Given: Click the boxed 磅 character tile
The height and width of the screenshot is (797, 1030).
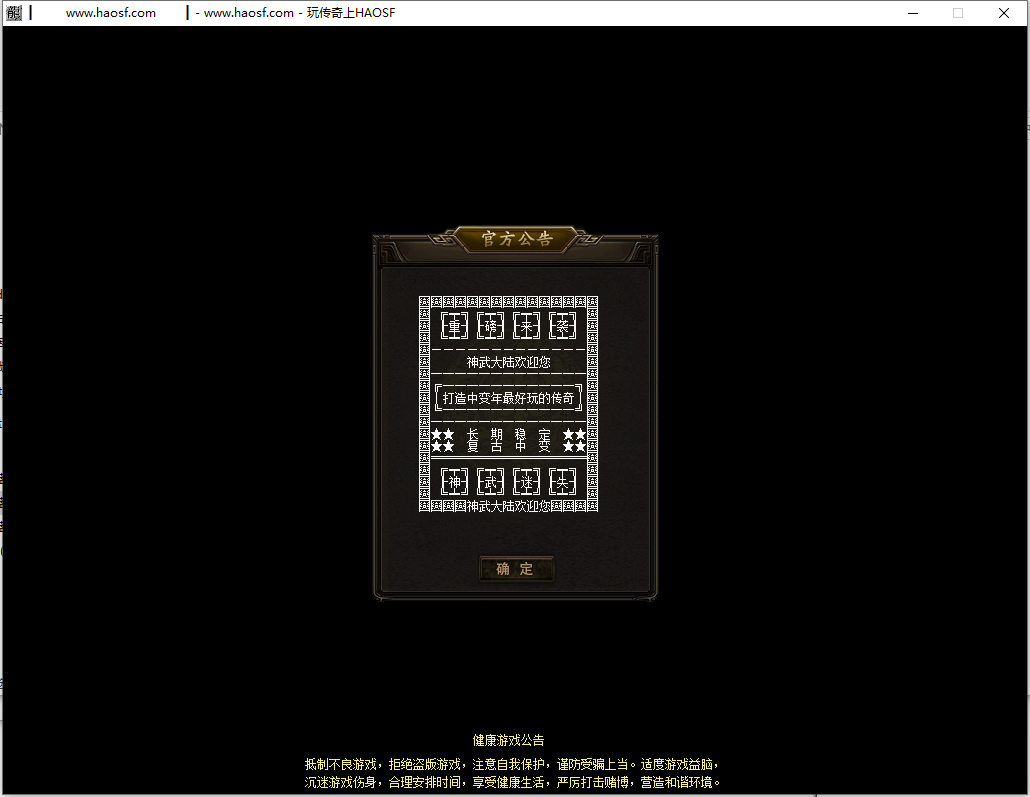Looking at the screenshot, I should [x=491, y=326].
